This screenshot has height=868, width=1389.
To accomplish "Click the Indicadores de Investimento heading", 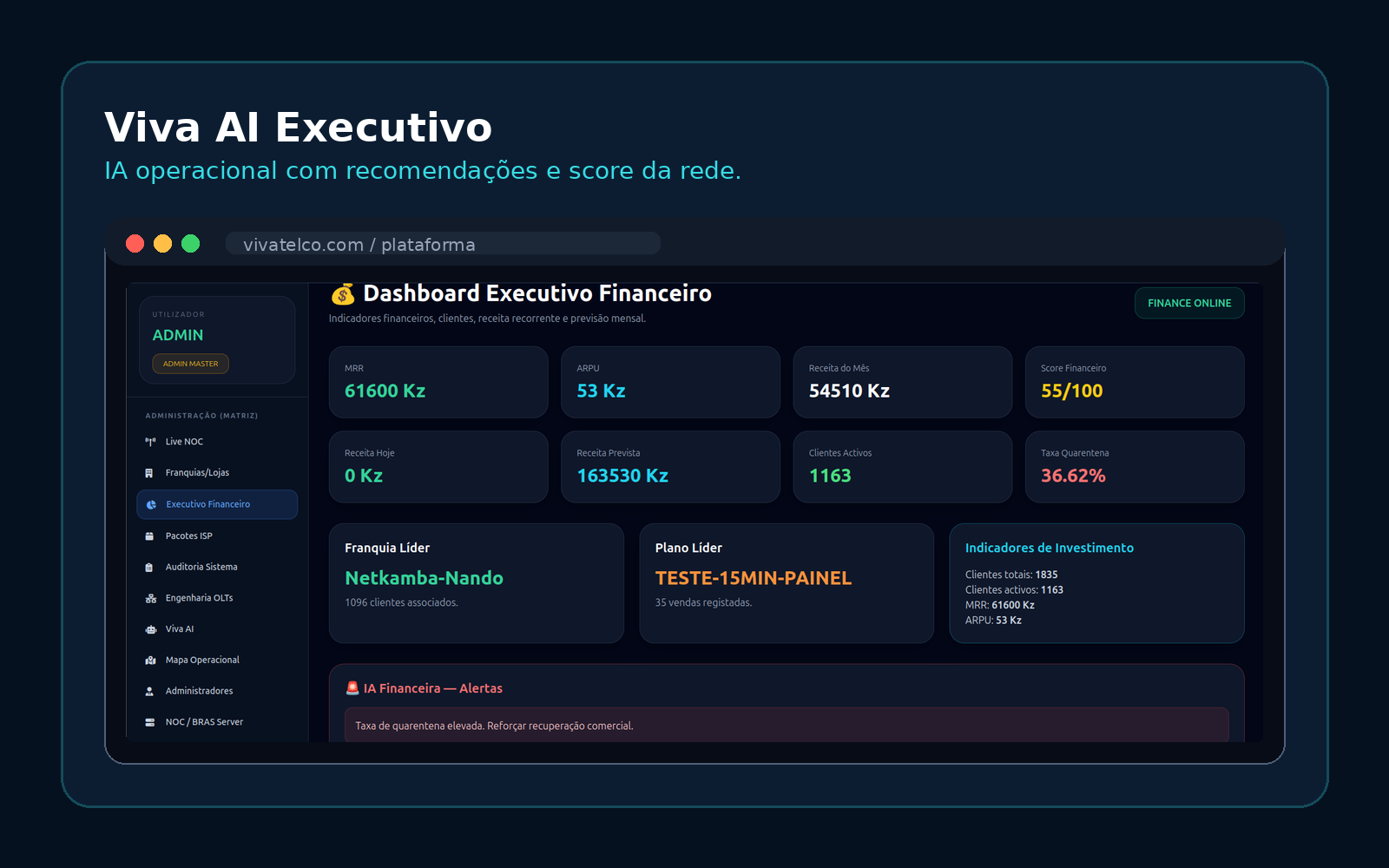I will (1050, 548).
